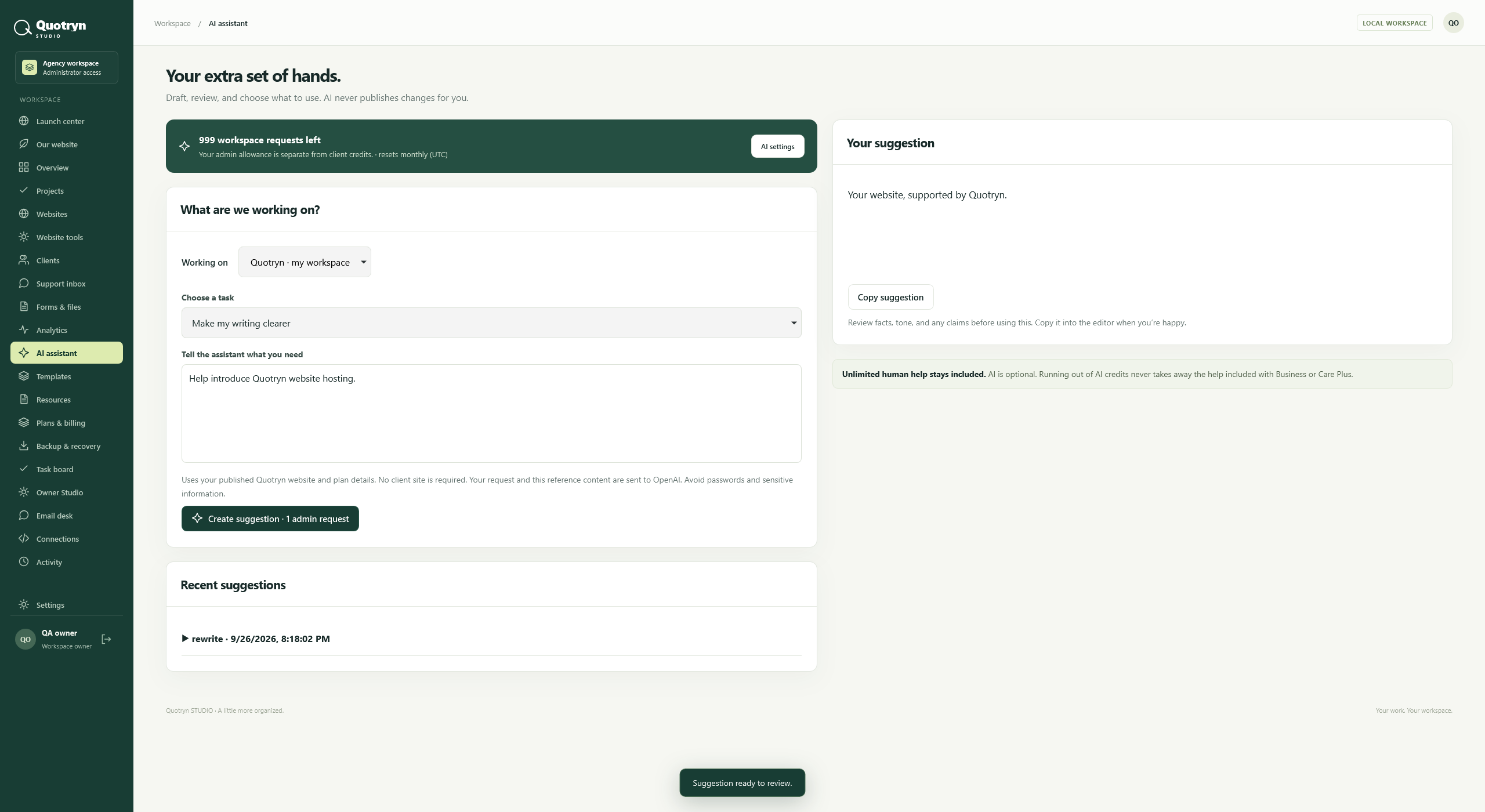Open the Our website leaf icon
This screenshot has height=812, width=1485.
(24, 144)
